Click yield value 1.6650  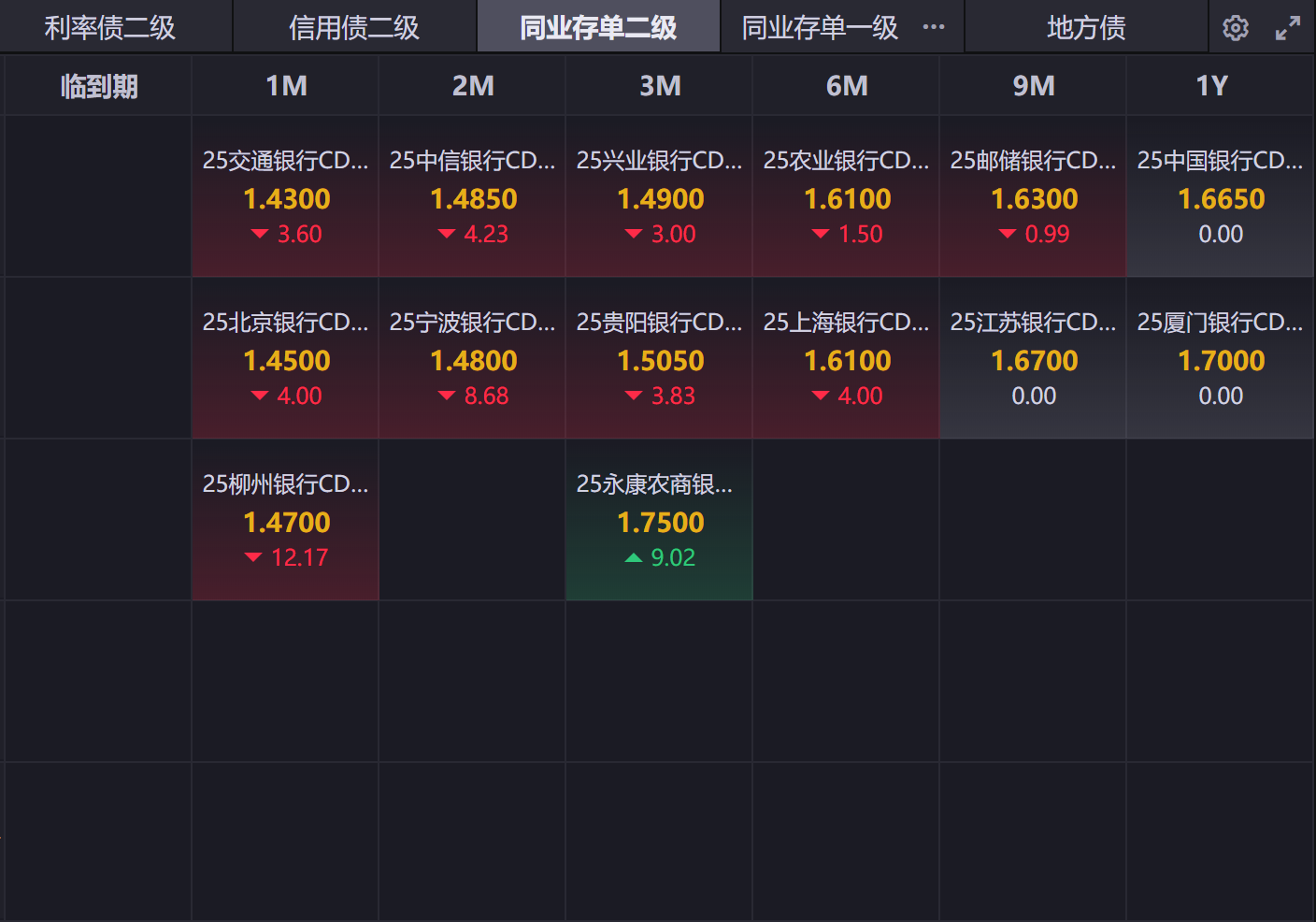(x=1222, y=199)
